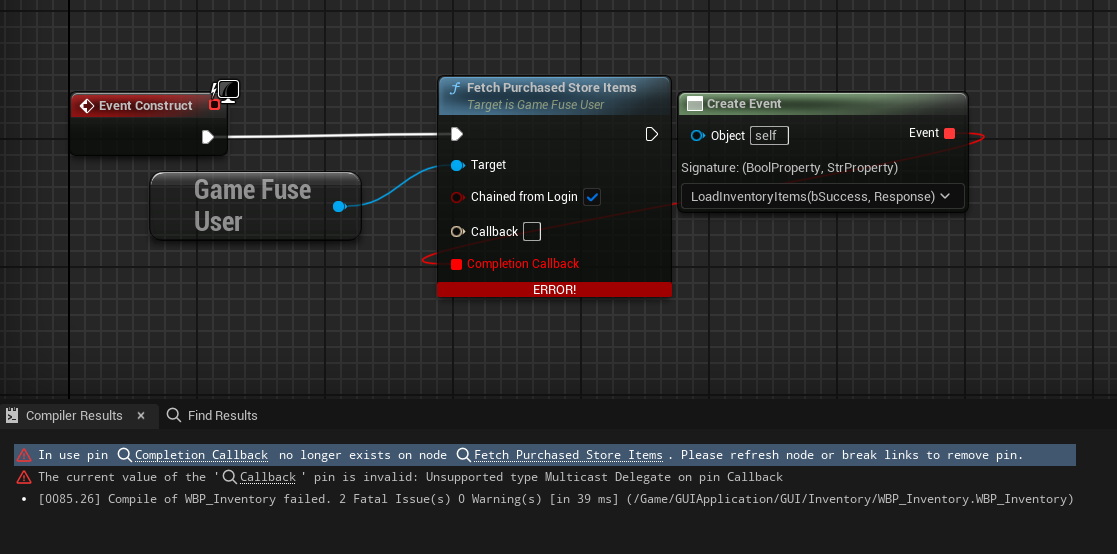This screenshot has height=554, width=1117.
Task: Click the ERROR! banner on node
Action: [x=554, y=290]
